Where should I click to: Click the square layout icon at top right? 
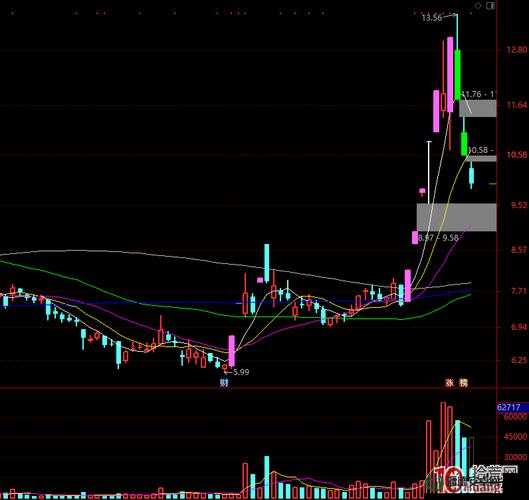(490, 6)
